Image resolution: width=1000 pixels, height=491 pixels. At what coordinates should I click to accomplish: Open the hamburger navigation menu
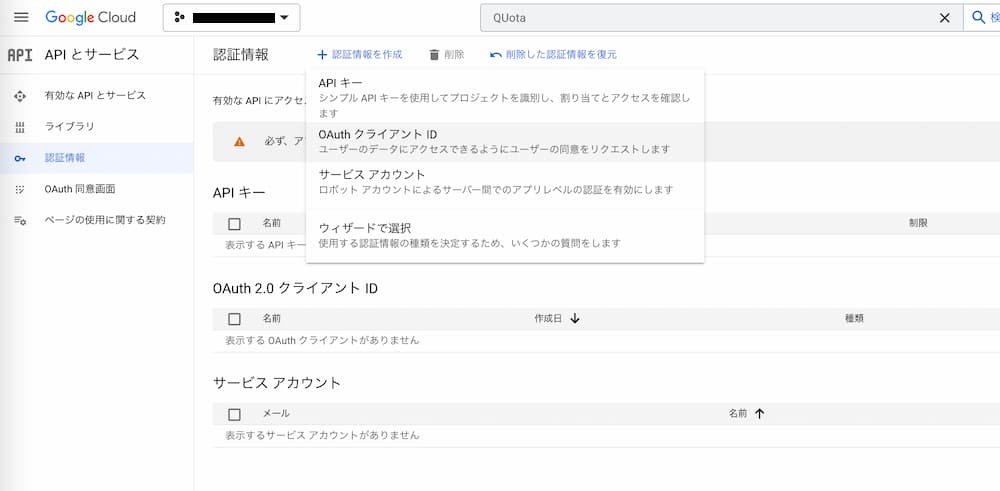[21, 17]
